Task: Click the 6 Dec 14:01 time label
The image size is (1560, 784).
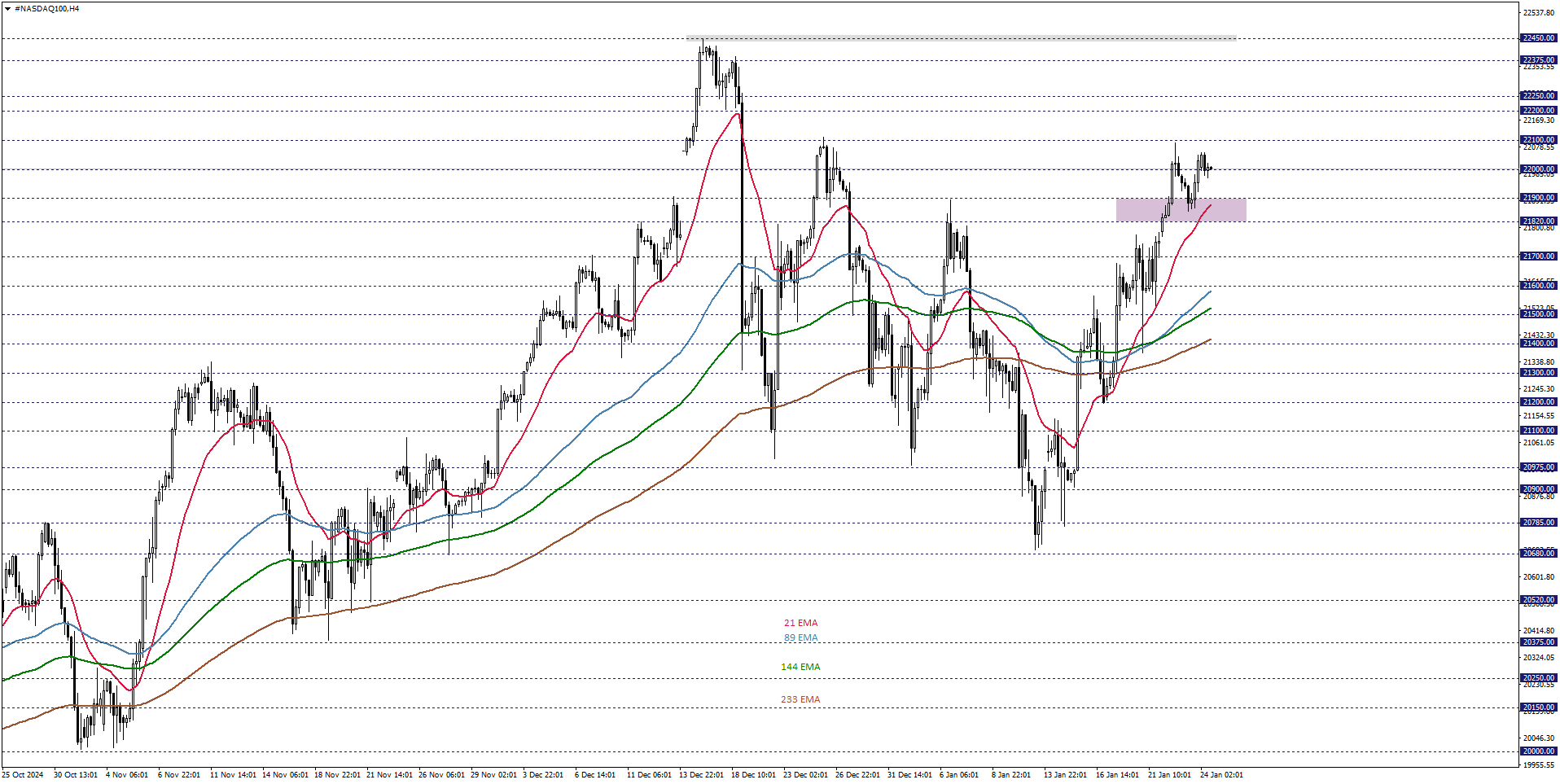Action: pyautogui.click(x=595, y=775)
